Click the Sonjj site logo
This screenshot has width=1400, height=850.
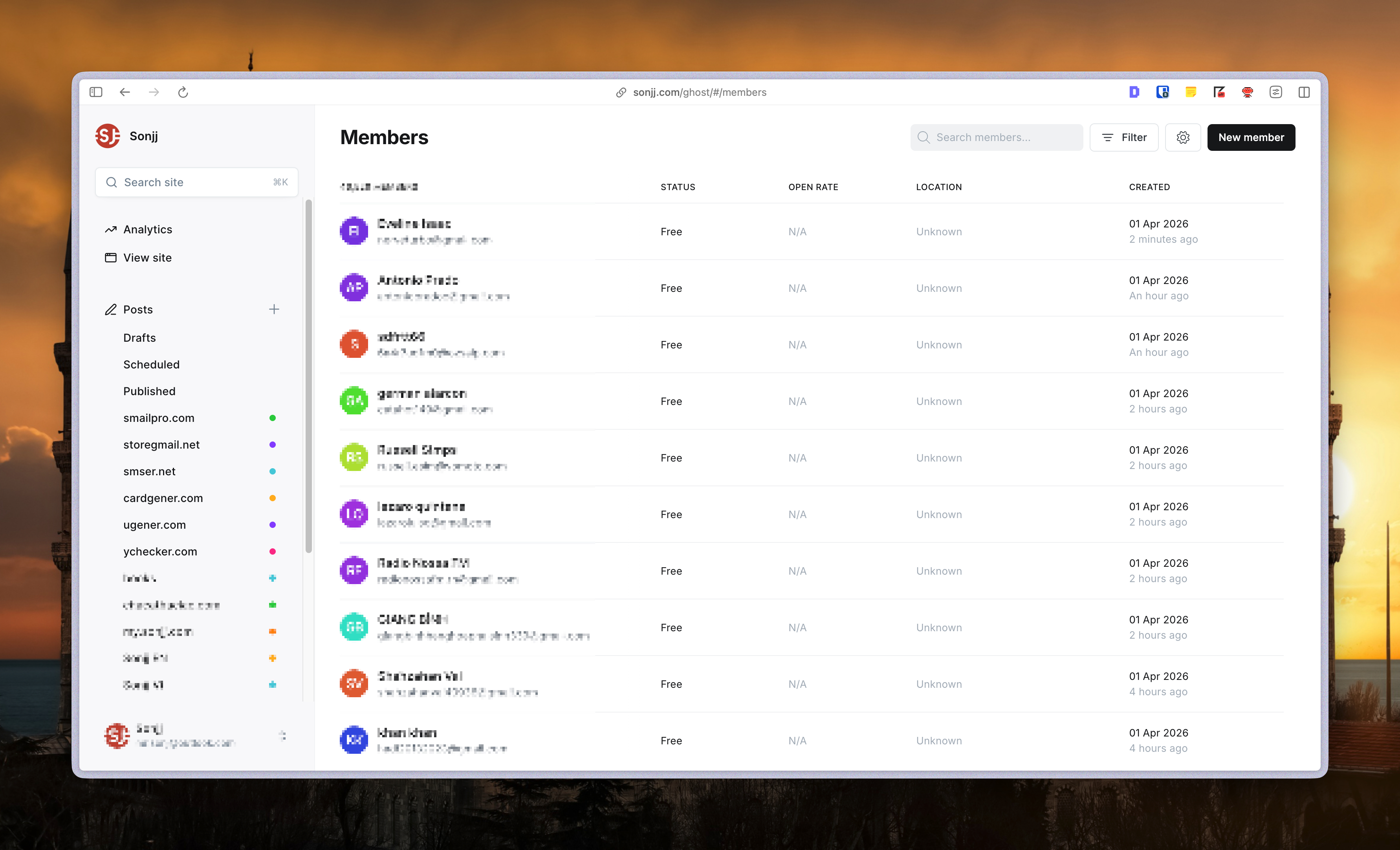tap(108, 136)
